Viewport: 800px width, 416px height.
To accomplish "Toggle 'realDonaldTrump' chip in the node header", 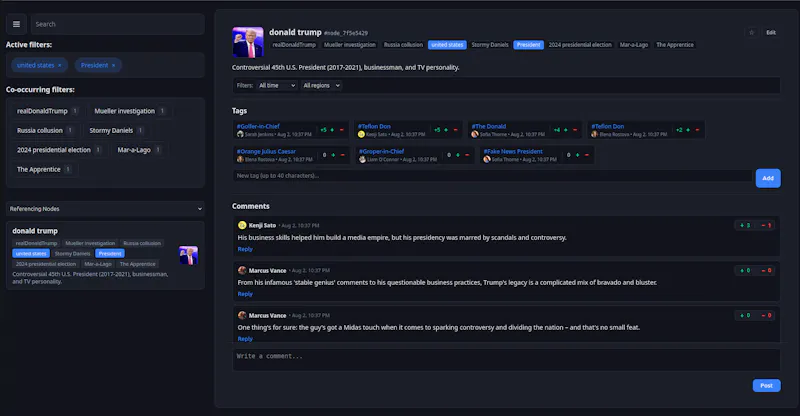I will click(x=294, y=45).
